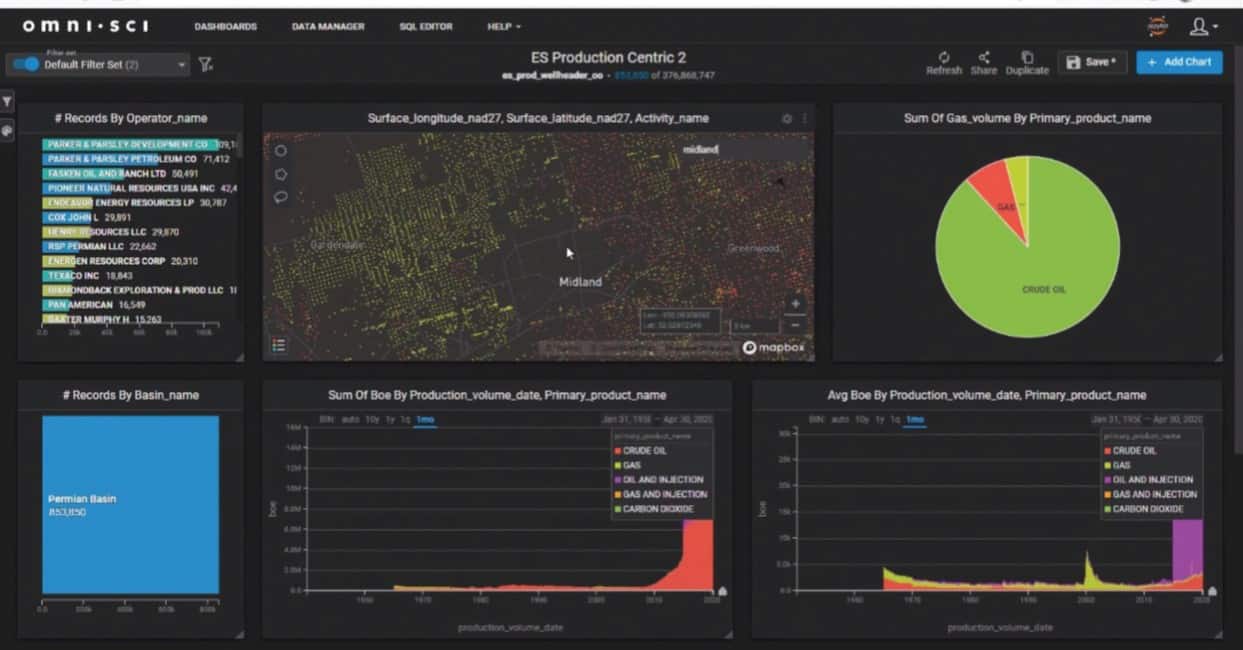The image size is (1243, 650).
Task: Select the circle lasso tool on map
Action: coord(281,151)
